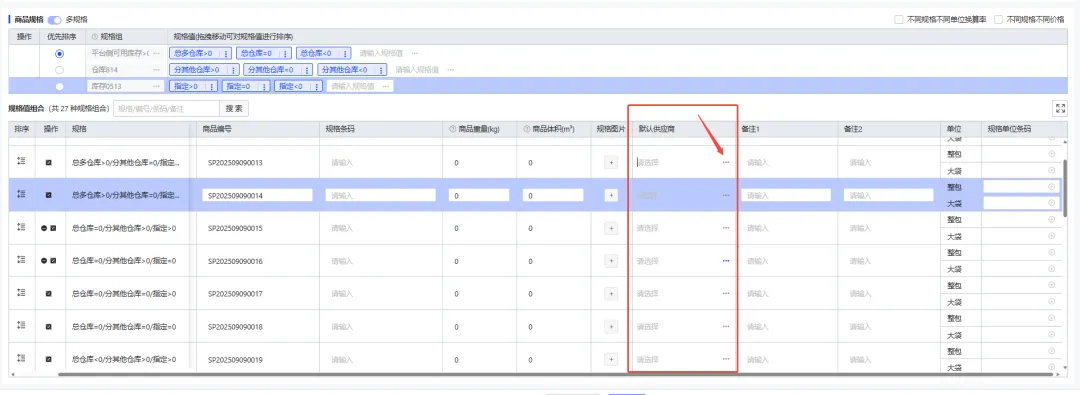This screenshot has height=395, width=1080.
Task: Click disable (minus) icon in row SP202509090016
Action: click(x=44, y=261)
